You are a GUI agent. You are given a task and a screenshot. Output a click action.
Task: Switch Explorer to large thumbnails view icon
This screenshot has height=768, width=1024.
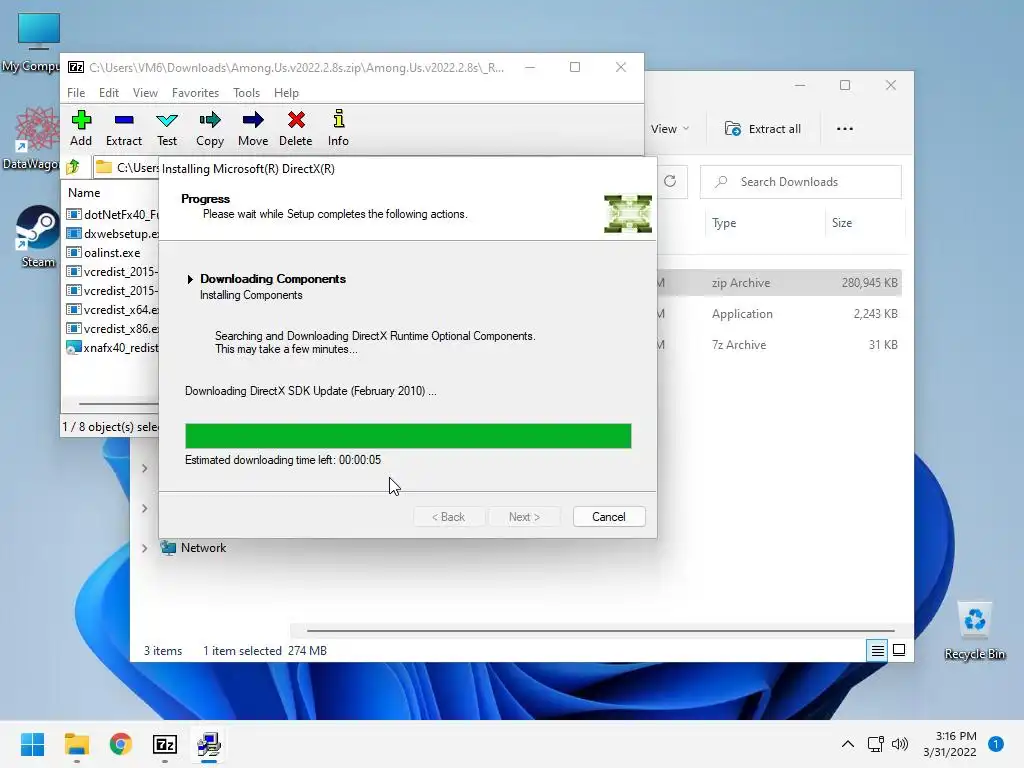[899, 650]
